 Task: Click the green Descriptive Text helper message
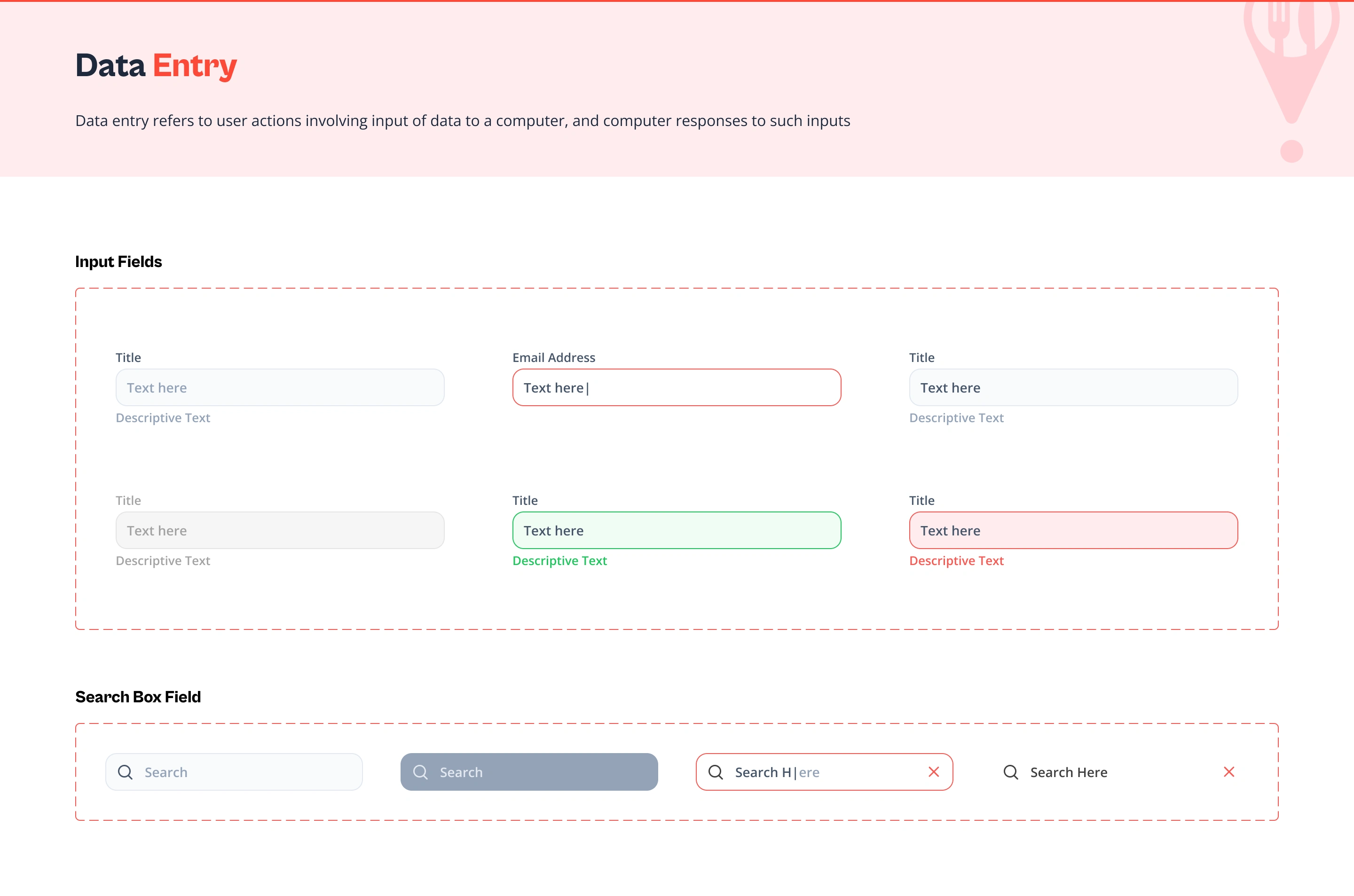coord(559,560)
